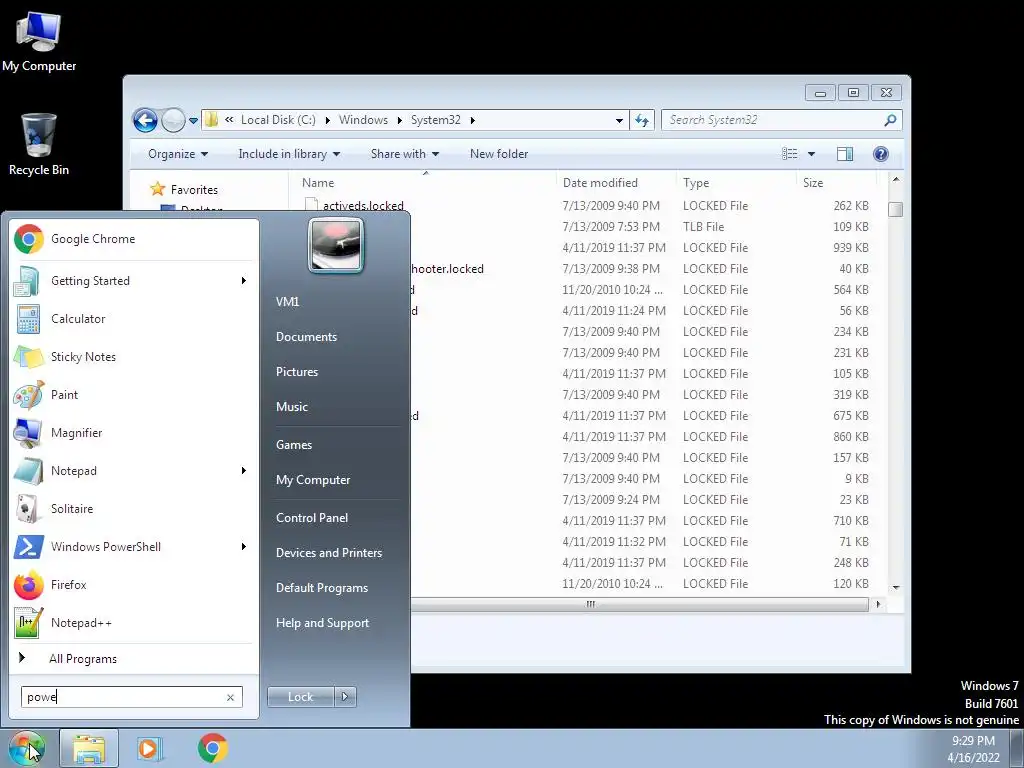
Task: Click the Search System32 field
Action: pos(772,120)
